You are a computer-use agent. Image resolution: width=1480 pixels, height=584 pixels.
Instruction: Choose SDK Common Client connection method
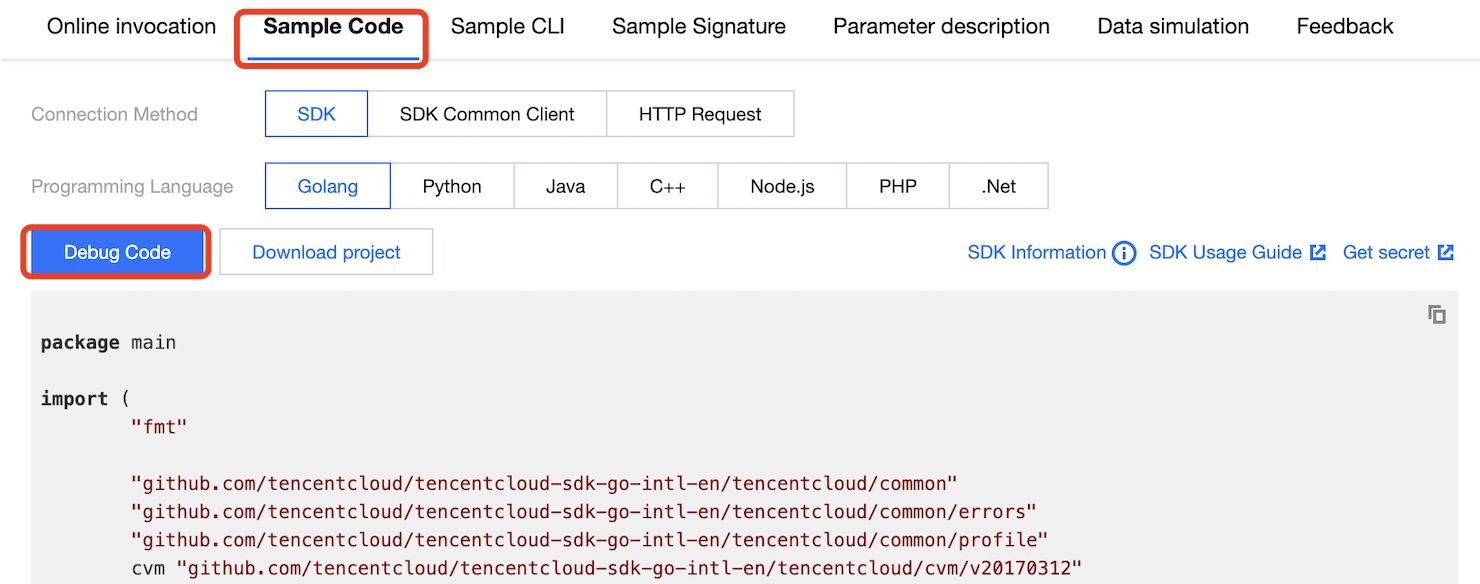coord(487,114)
